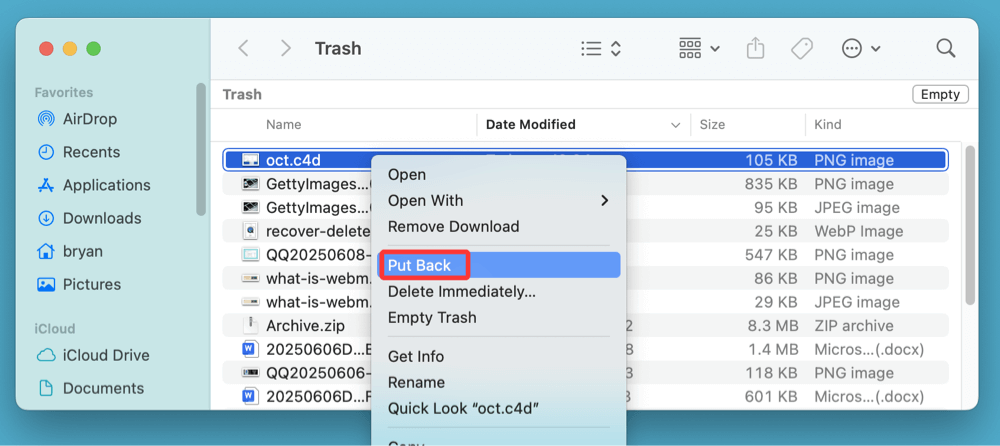Go back with the left chevron
The height and width of the screenshot is (446, 1000).
[243, 48]
